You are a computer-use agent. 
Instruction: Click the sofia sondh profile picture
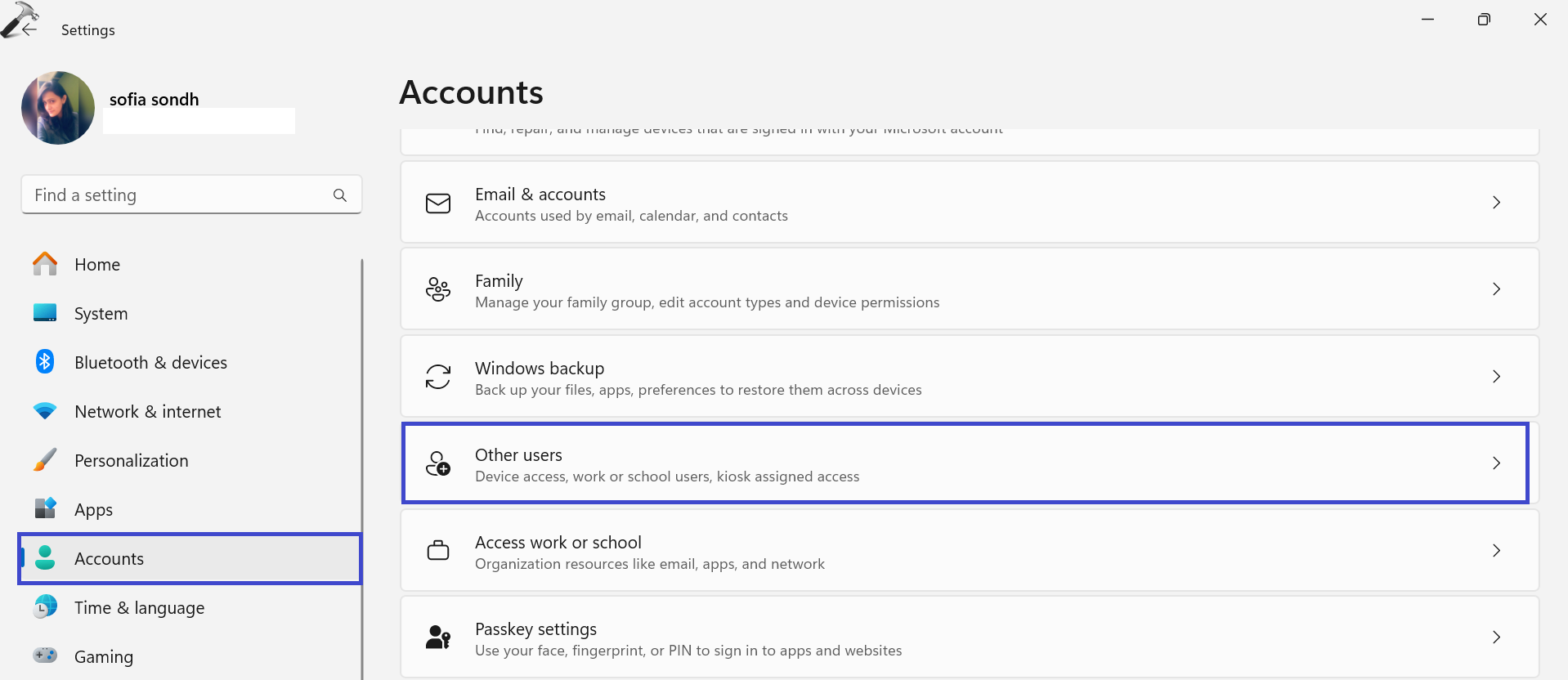pos(58,108)
